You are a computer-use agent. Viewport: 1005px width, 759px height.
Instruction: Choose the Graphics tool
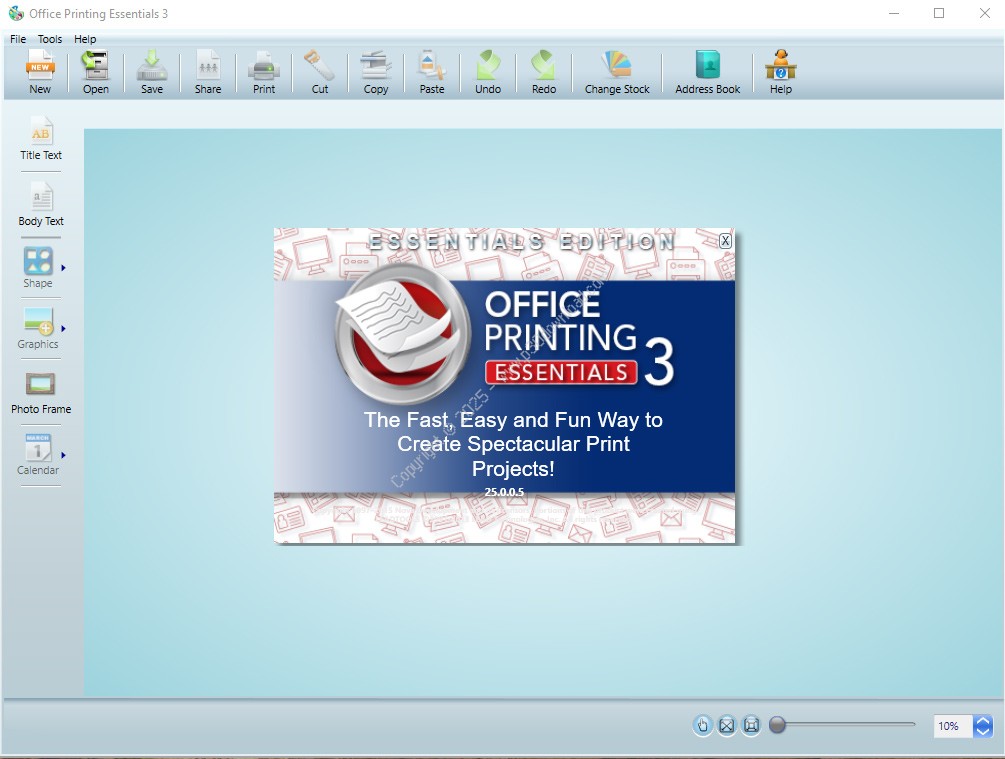[x=38, y=328]
